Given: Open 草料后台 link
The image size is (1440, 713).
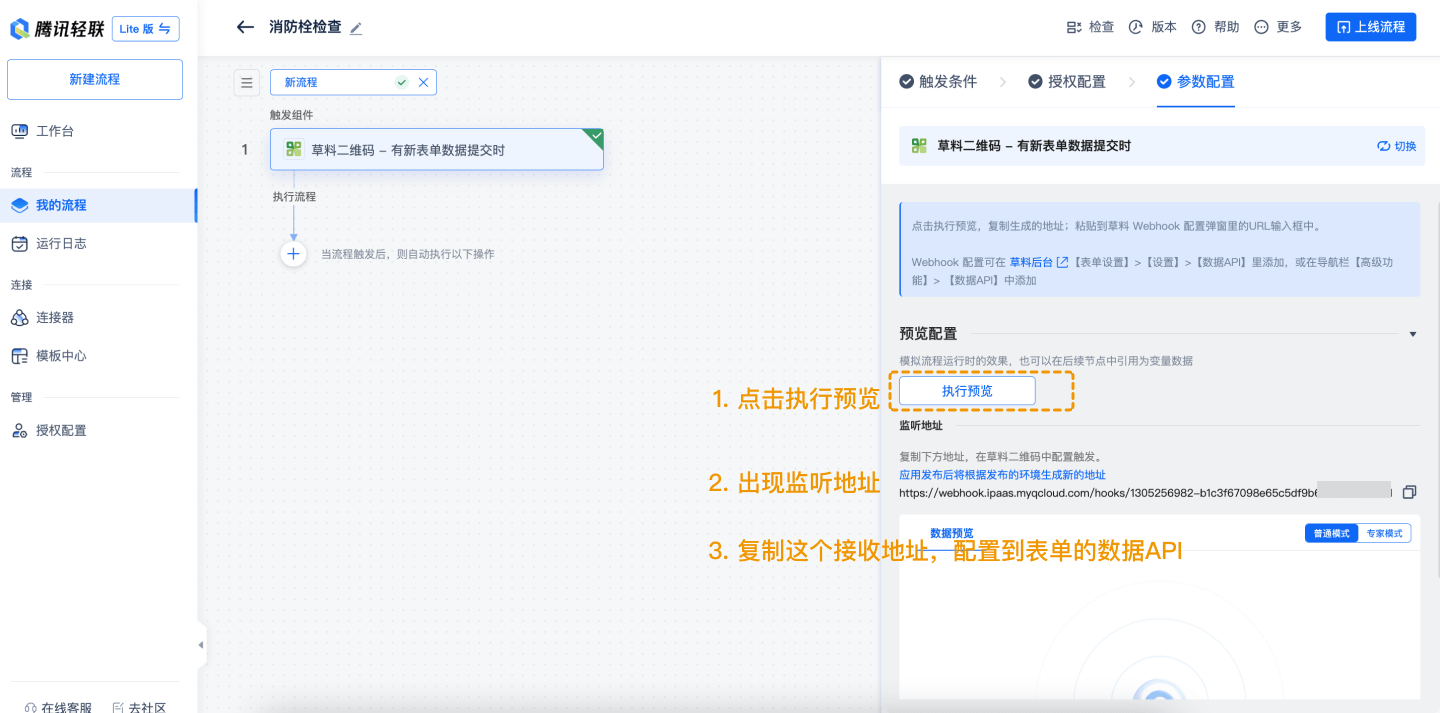Looking at the screenshot, I should [1038, 262].
